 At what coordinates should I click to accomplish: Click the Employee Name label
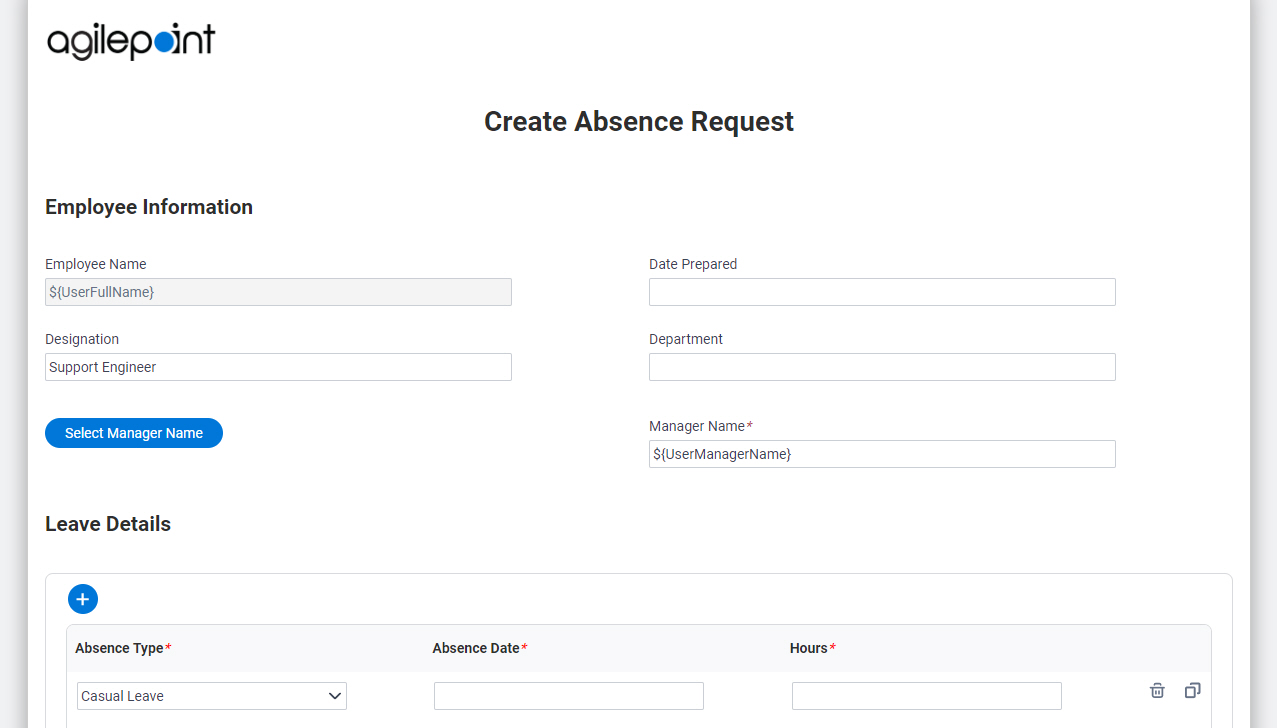(96, 264)
